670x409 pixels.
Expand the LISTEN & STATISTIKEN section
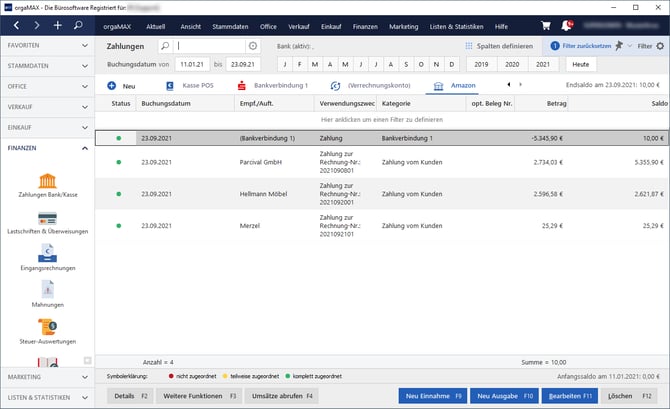(x=47, y=397)
